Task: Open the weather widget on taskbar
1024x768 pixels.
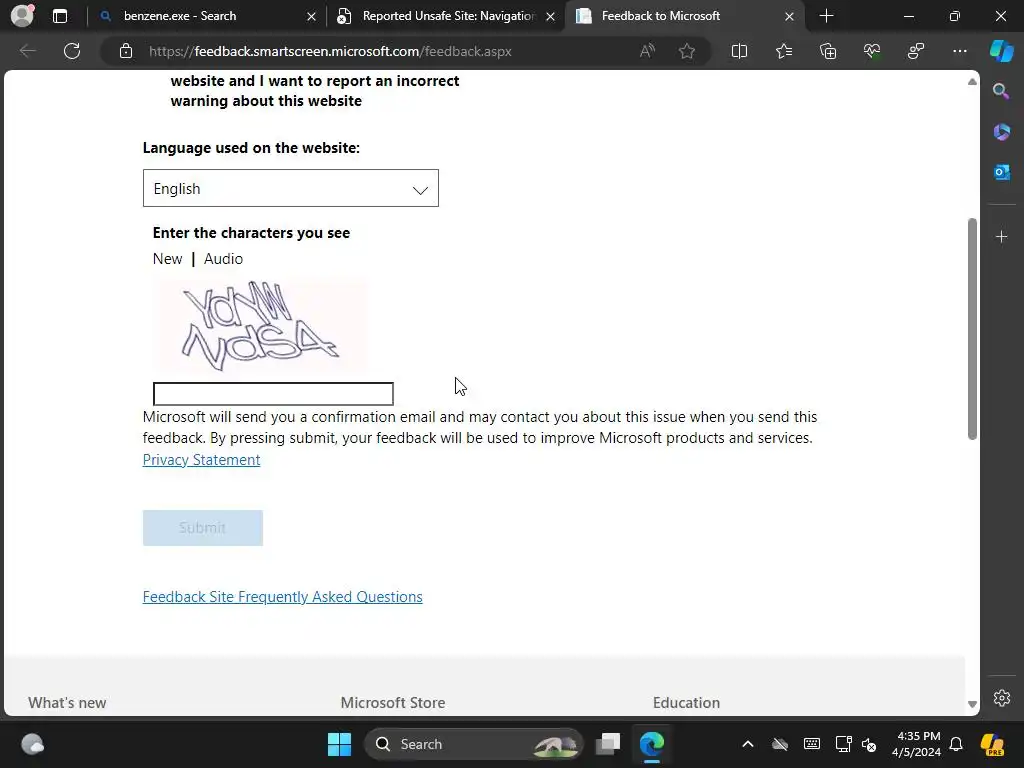Action: pyautogui.click(x=32, y=744)
